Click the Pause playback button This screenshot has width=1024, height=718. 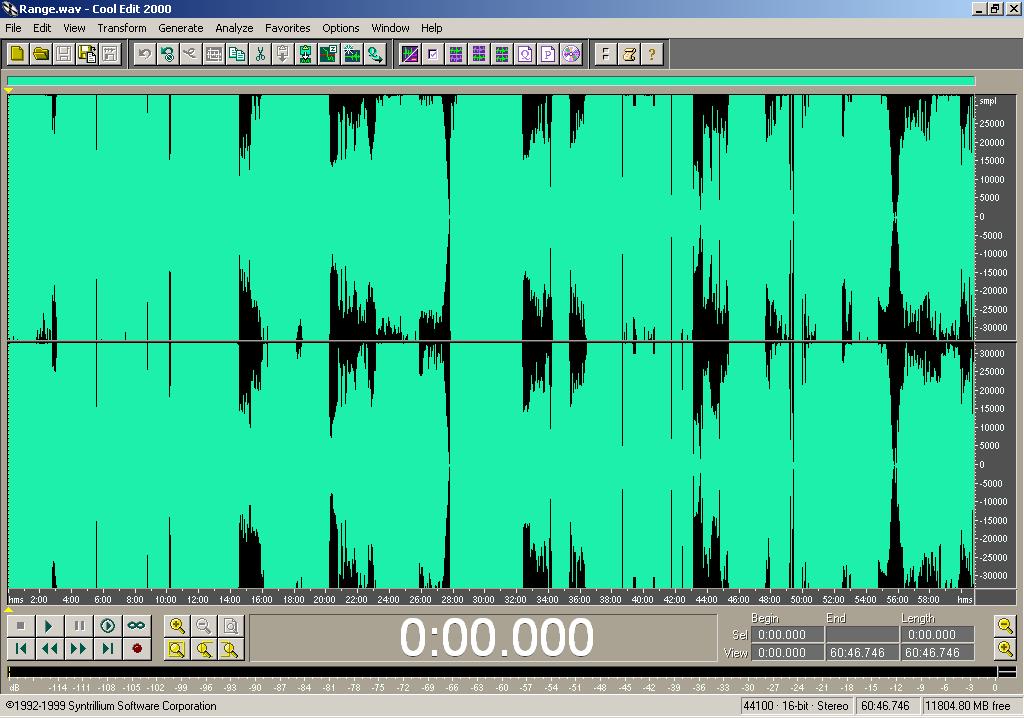point(78,626)
